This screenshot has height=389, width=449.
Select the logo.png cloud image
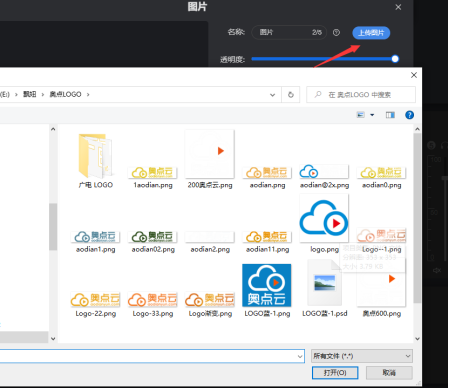[x=324, y=218]
